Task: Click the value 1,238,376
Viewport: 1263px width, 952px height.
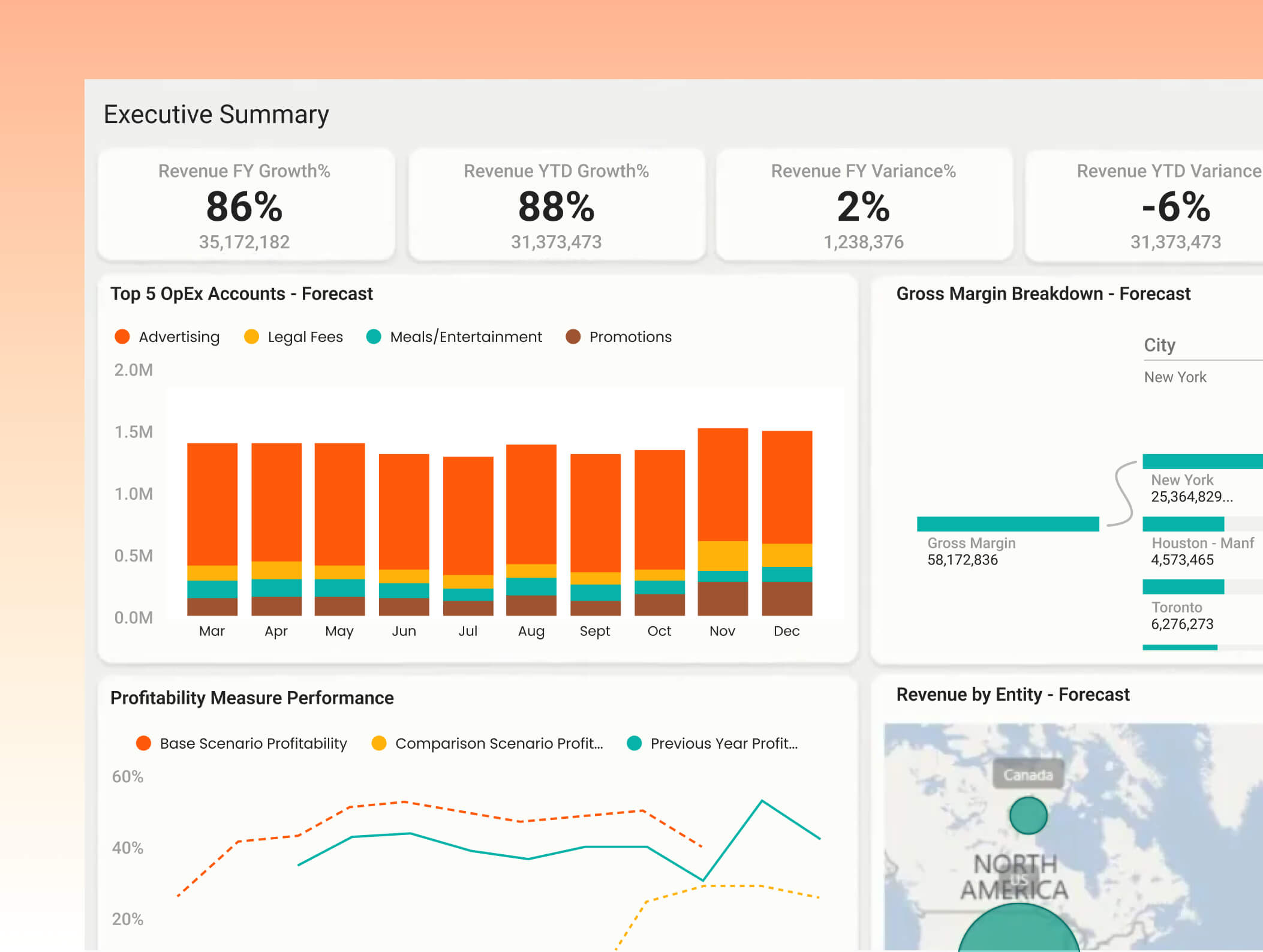Action: click(x=864, y=242)
